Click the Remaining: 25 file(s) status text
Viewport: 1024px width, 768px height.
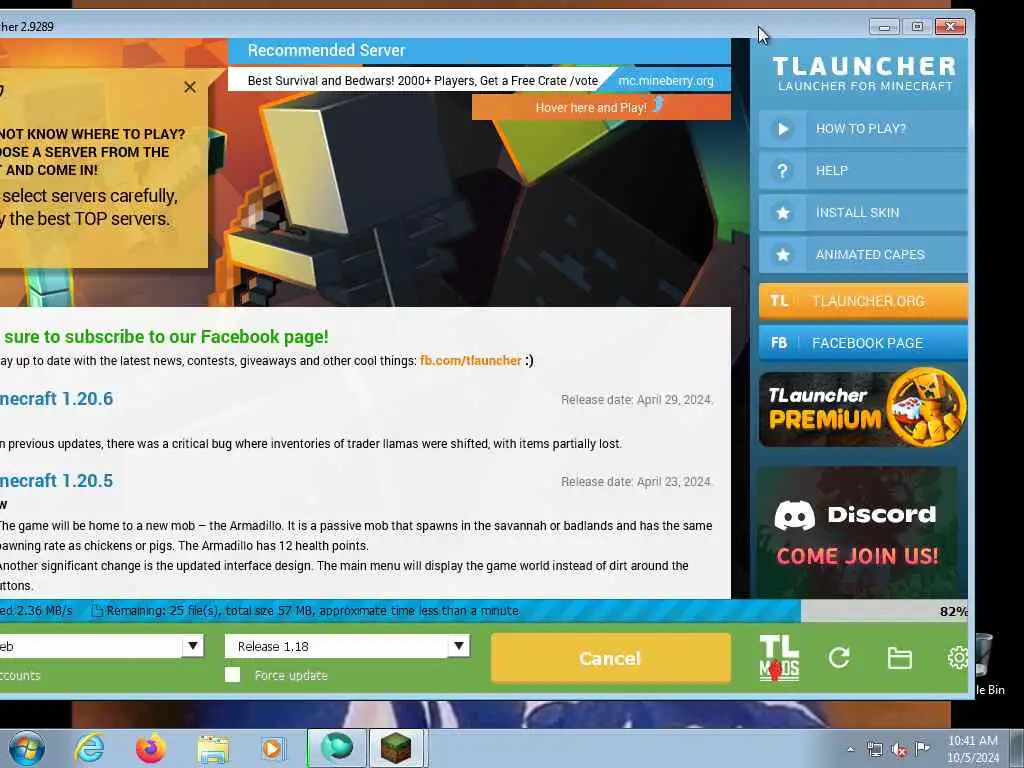pyautogui.click(x=313, y=611)
